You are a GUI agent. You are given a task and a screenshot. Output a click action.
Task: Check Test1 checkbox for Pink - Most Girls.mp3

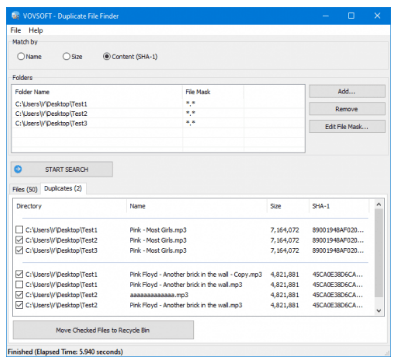pos(19,230)
